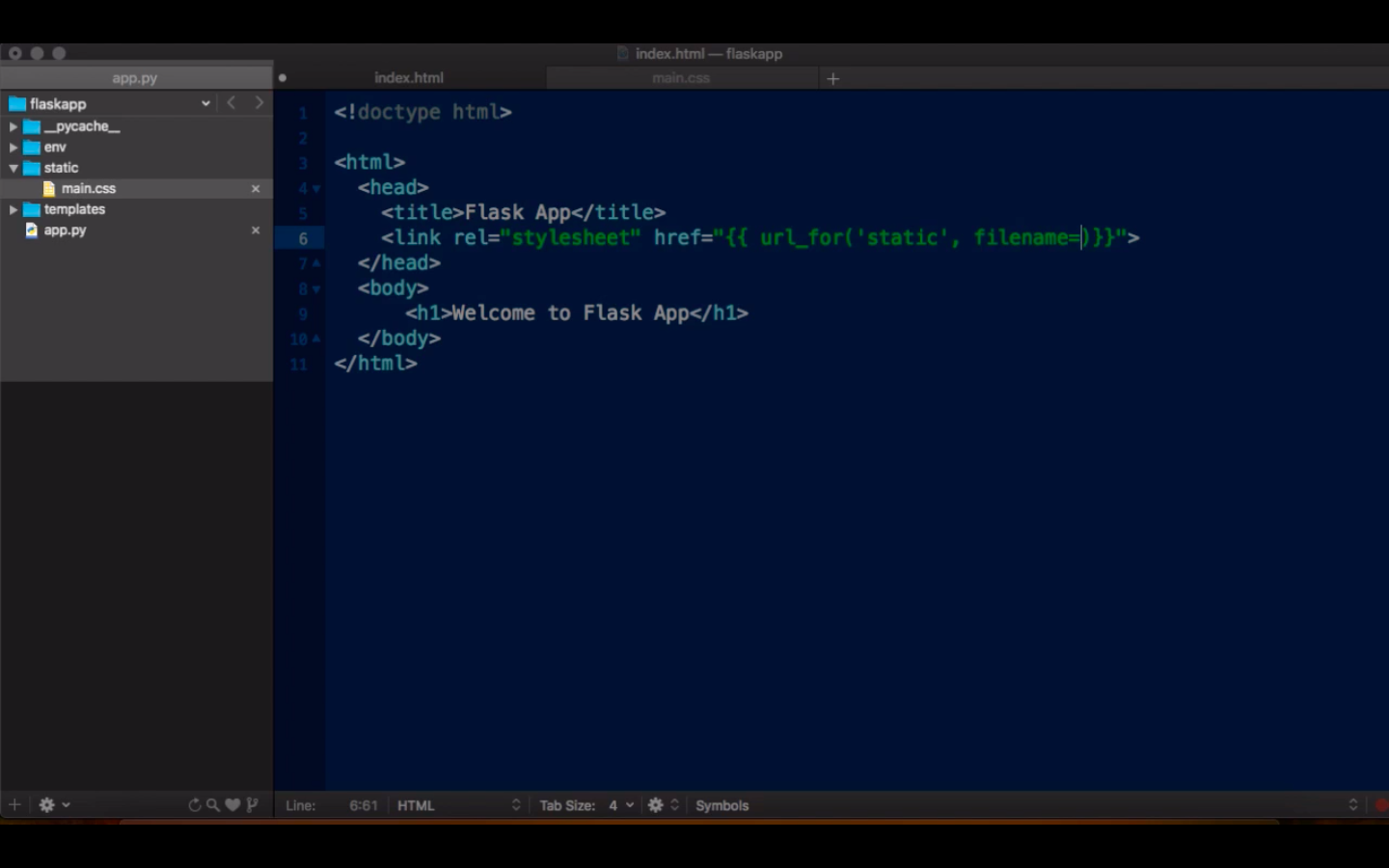Click the git branch icon
The image size is (1389, 868).
[252, 804]
